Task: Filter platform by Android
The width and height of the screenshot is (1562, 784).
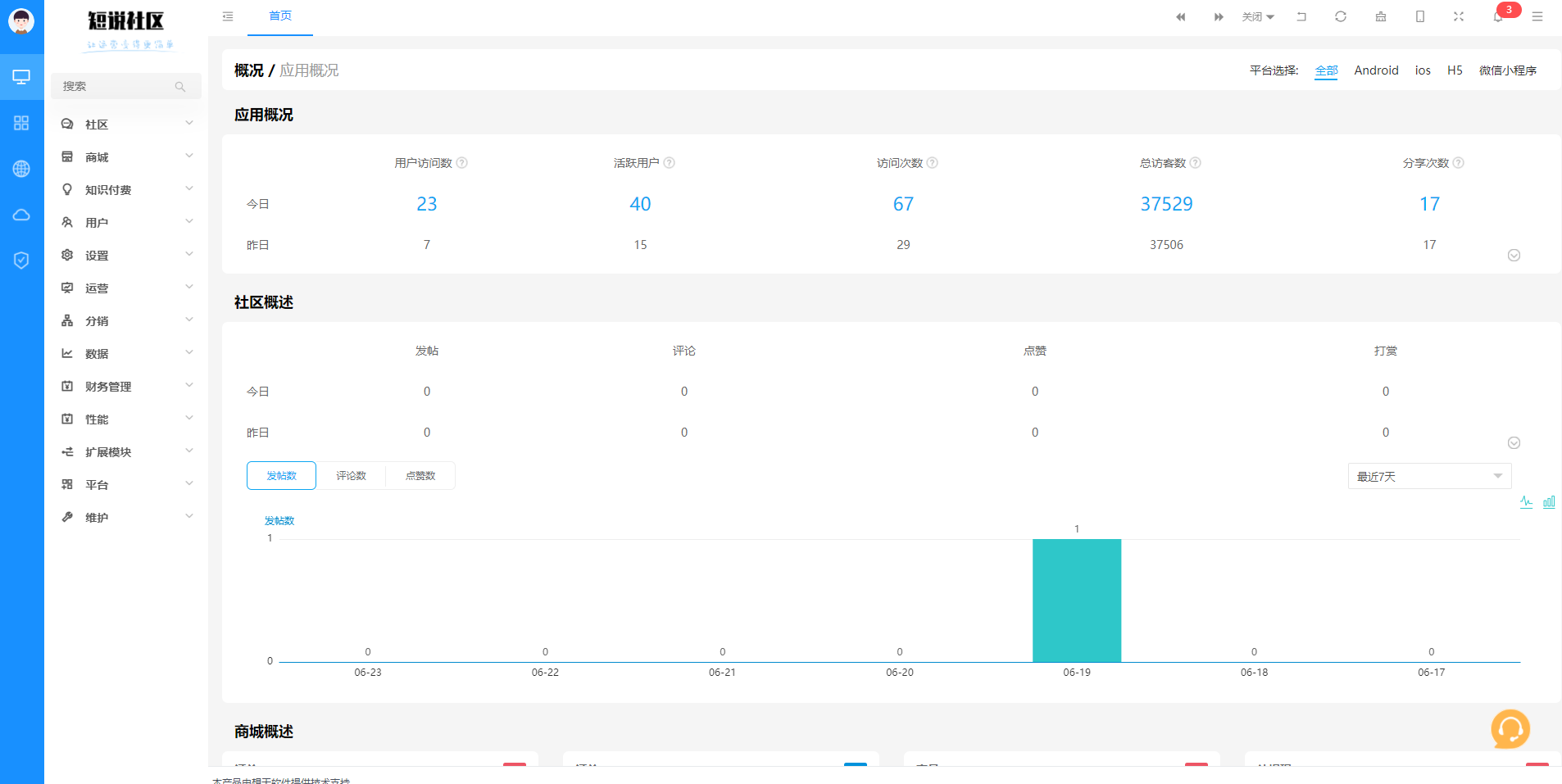Action: coord(1376,70)
